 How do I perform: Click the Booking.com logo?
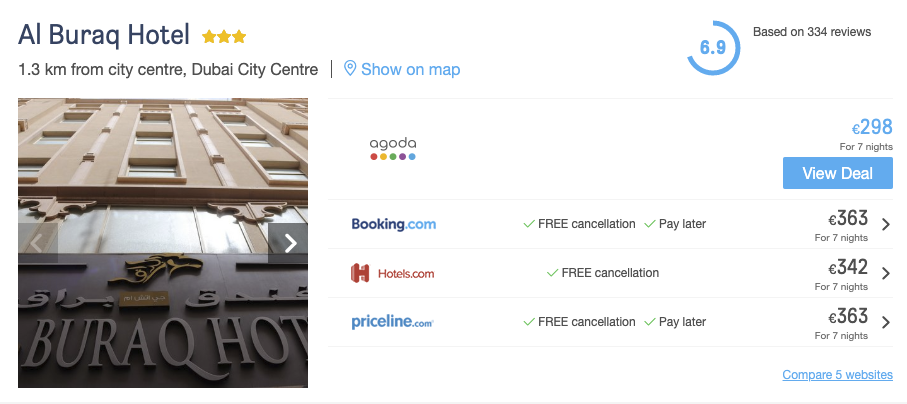pos(394,224)
